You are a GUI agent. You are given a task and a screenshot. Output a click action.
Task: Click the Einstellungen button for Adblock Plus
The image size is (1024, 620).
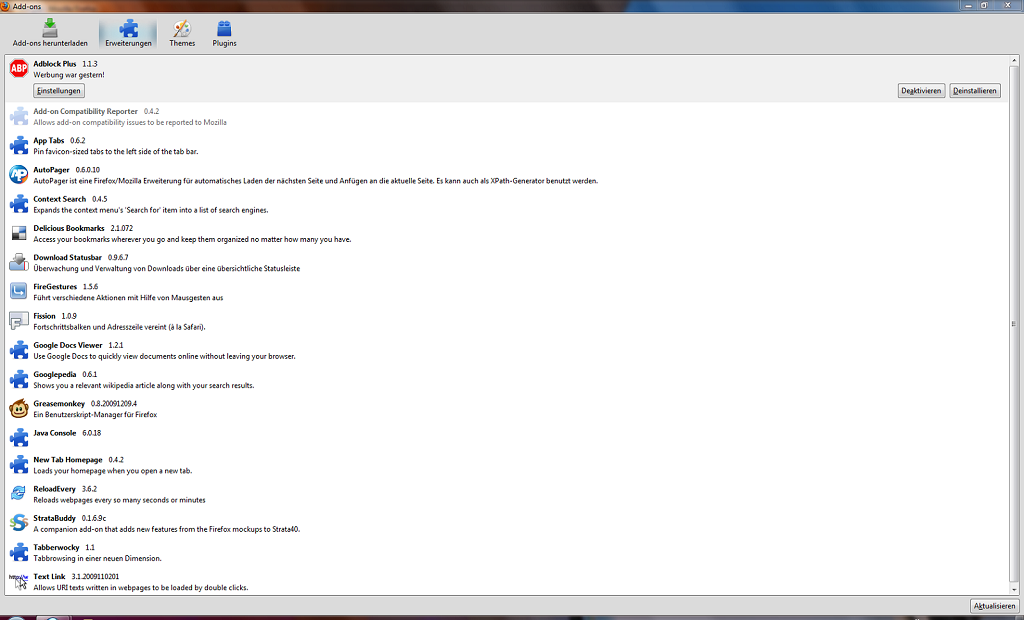tap(59, 91)
